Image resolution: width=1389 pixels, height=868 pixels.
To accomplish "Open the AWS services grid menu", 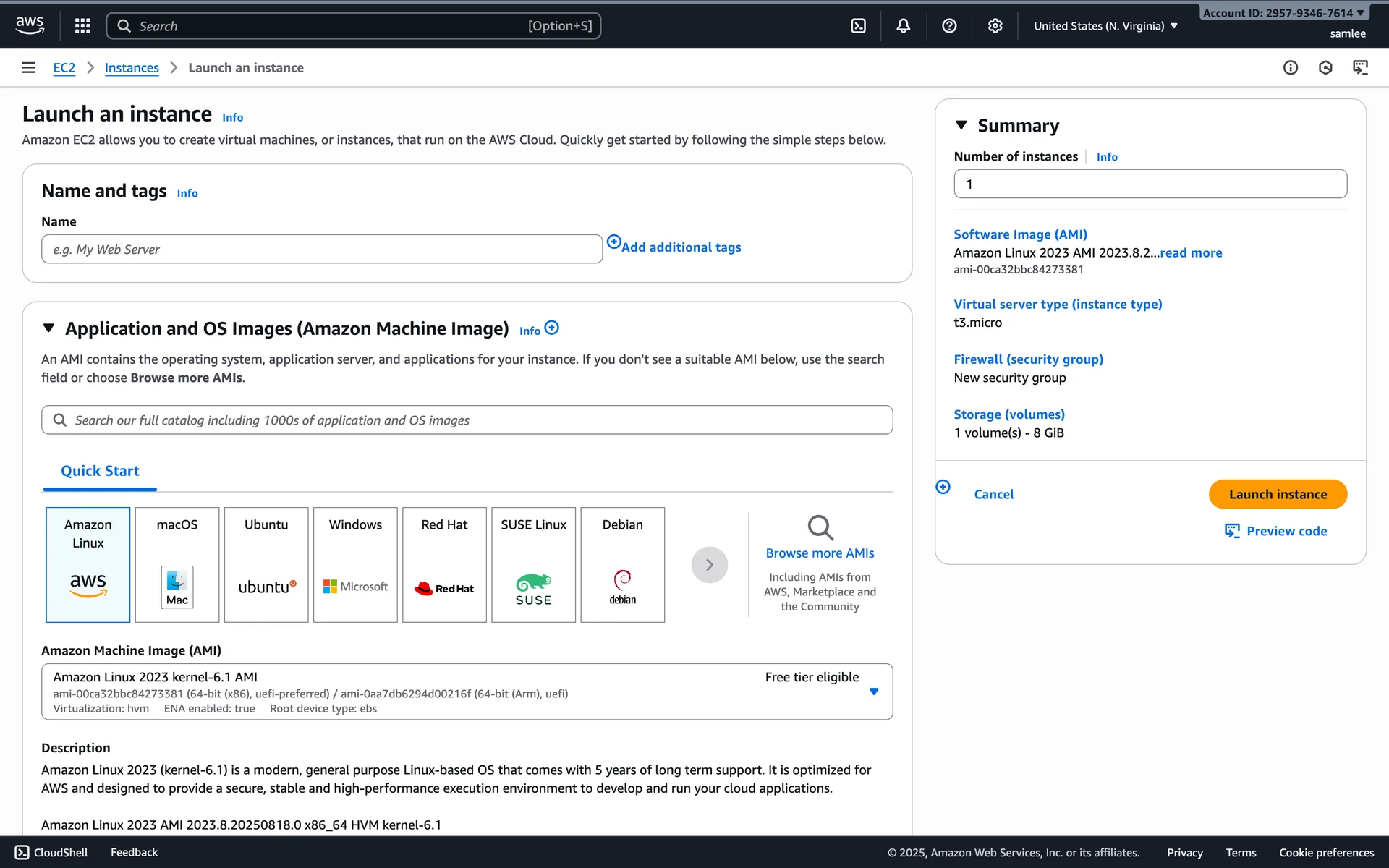I will pos(82,26).
